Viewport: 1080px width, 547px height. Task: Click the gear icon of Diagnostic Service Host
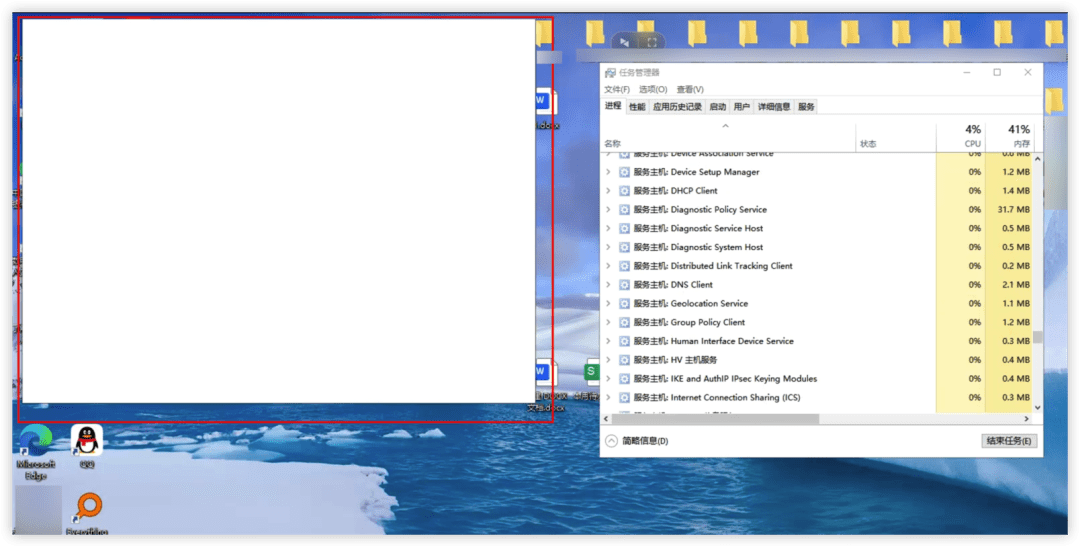pos(625,228)
